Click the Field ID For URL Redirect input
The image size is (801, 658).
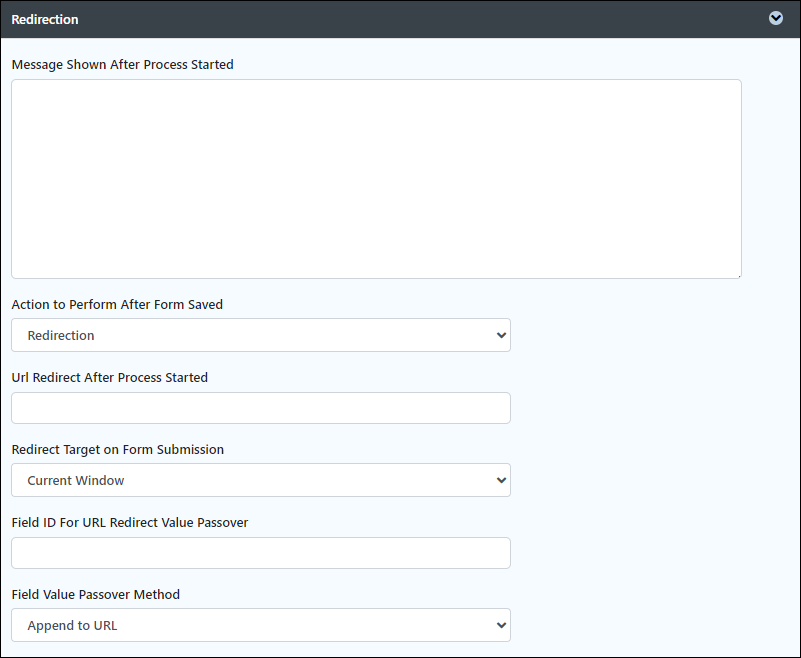[261, 553]
